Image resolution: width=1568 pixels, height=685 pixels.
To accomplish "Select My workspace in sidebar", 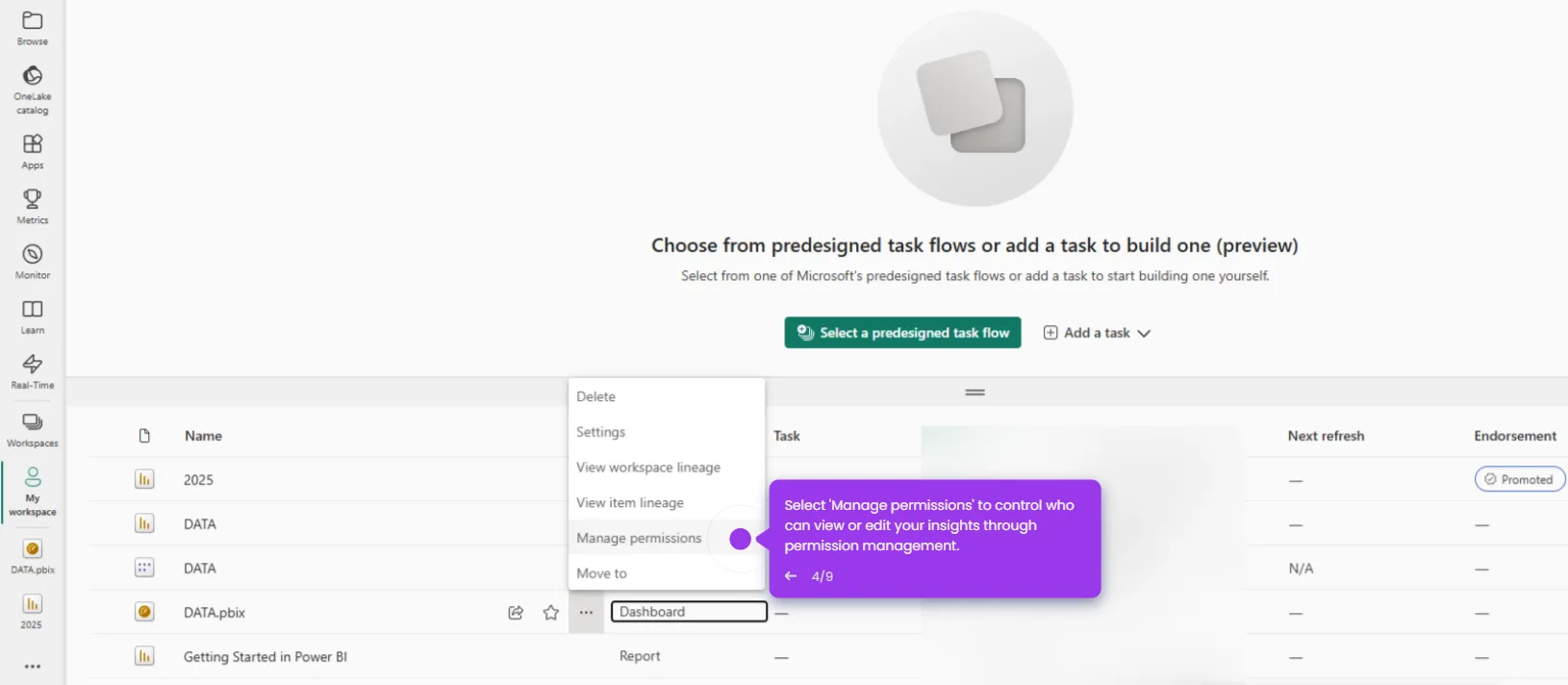I will 33,491.
